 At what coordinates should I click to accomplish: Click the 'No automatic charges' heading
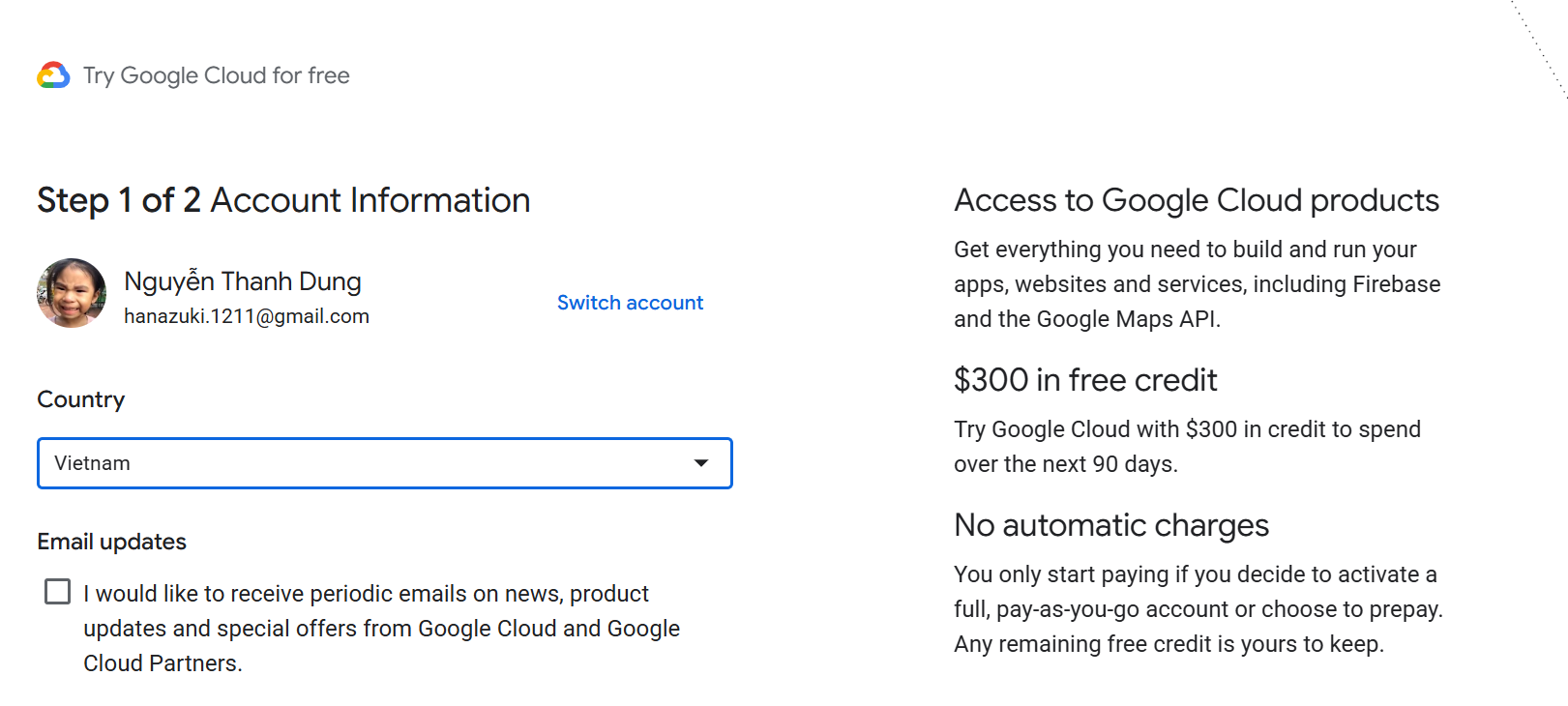[1111, 525]
